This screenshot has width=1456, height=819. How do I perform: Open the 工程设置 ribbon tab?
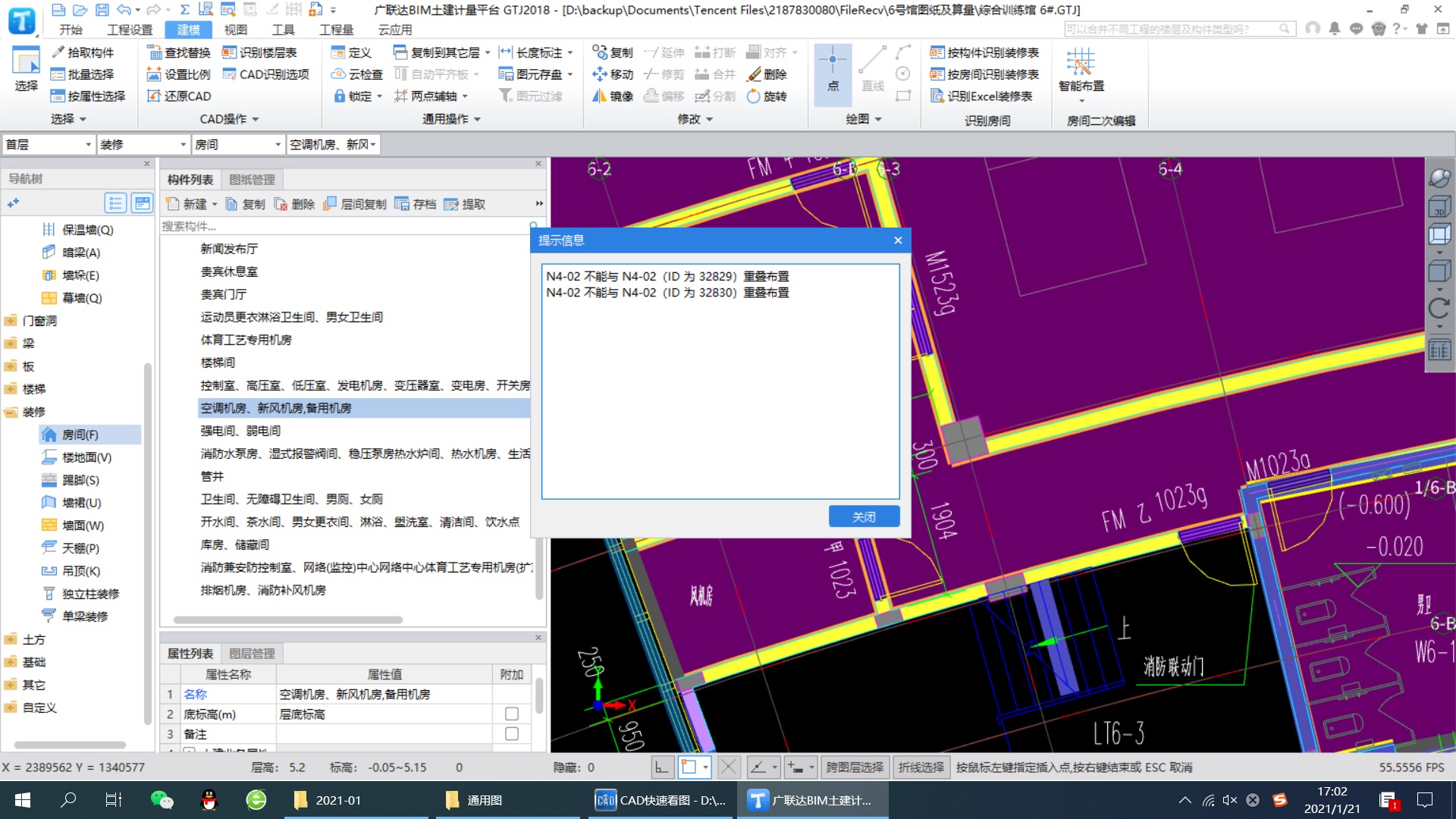click(x=130, y=30)
